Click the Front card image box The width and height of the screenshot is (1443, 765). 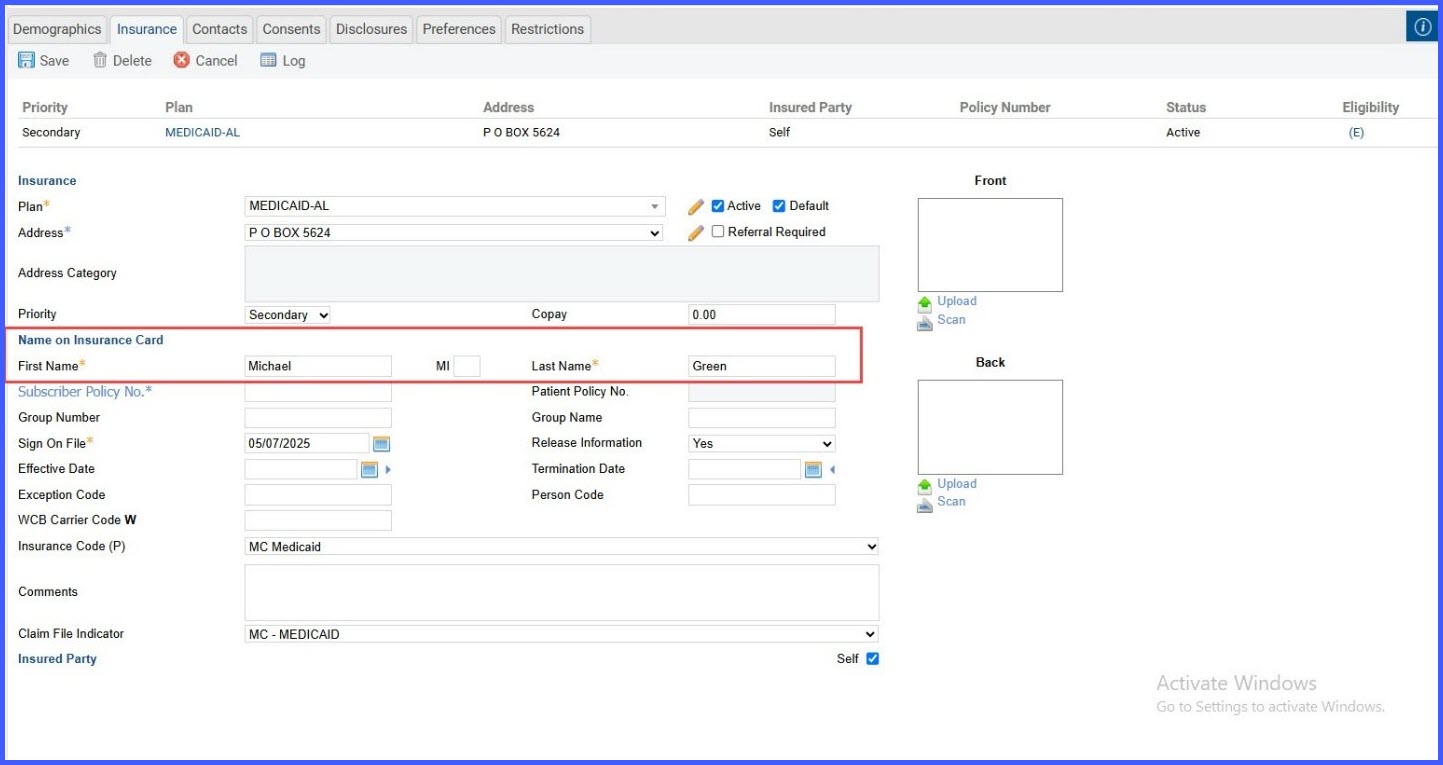click(x=990, y=245)
